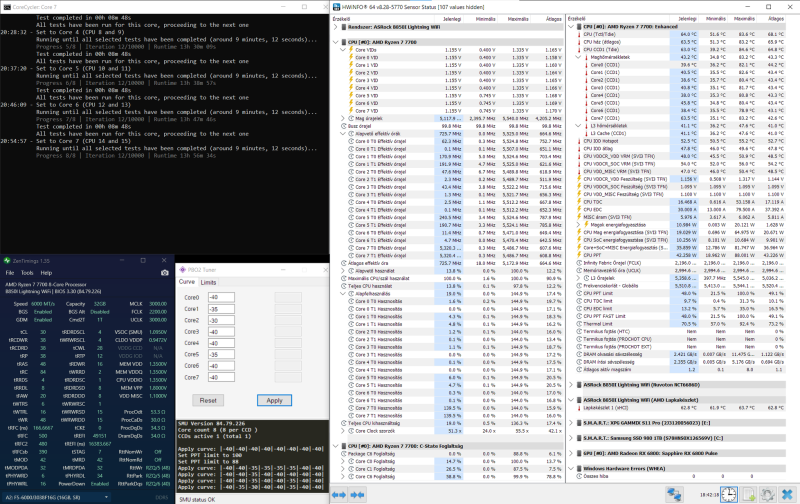Click the lightning icon beside Core 0 VID
This screenshot has height=504, width=800.
tap(351, 58)
